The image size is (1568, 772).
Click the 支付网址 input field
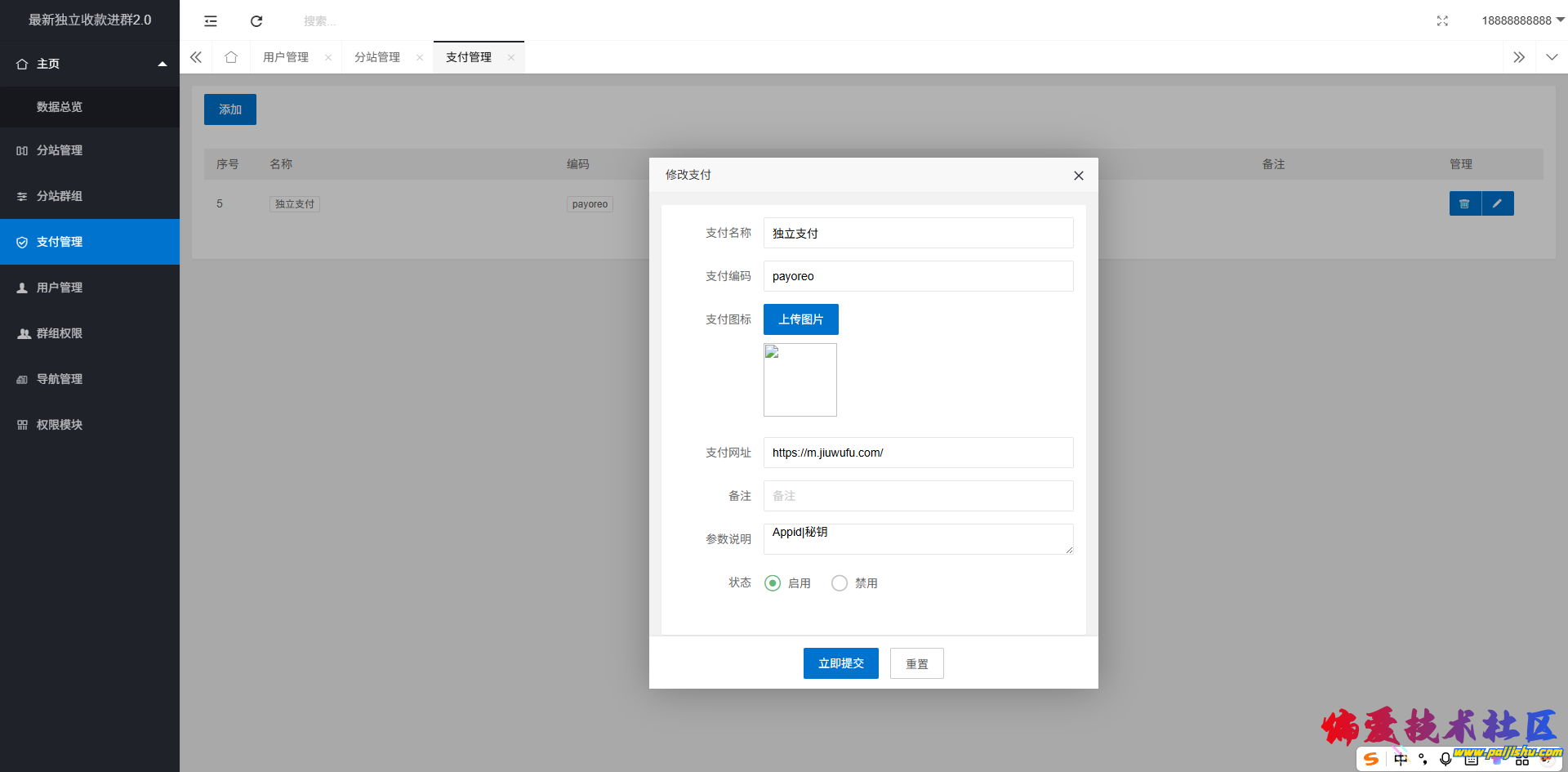[x=918, y=453]
